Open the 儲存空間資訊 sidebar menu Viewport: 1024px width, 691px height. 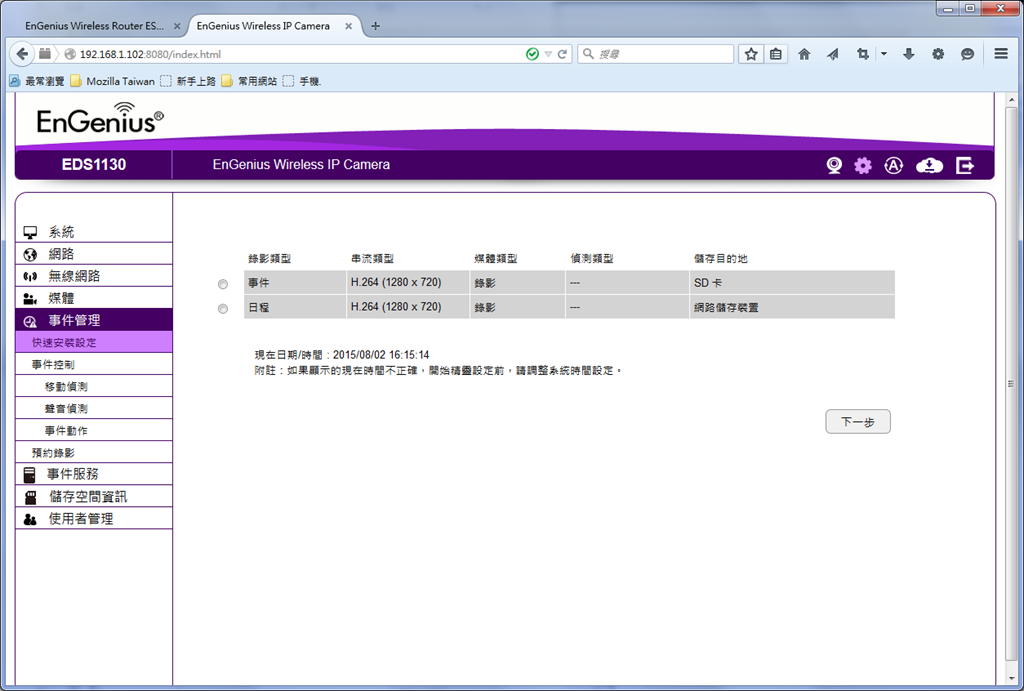(94, 496)
